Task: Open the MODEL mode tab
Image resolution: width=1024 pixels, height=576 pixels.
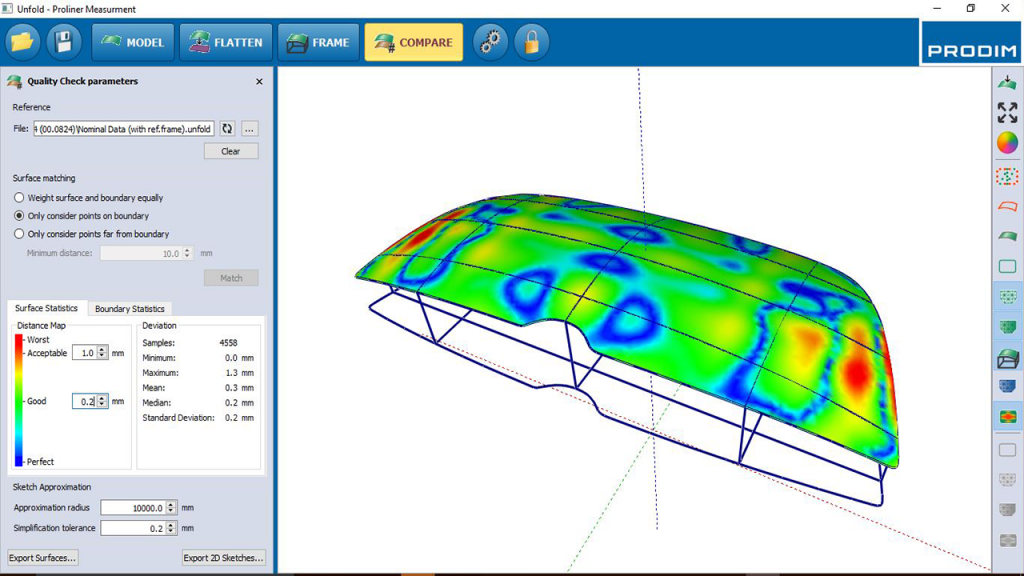Action: (x=133, y=42)
